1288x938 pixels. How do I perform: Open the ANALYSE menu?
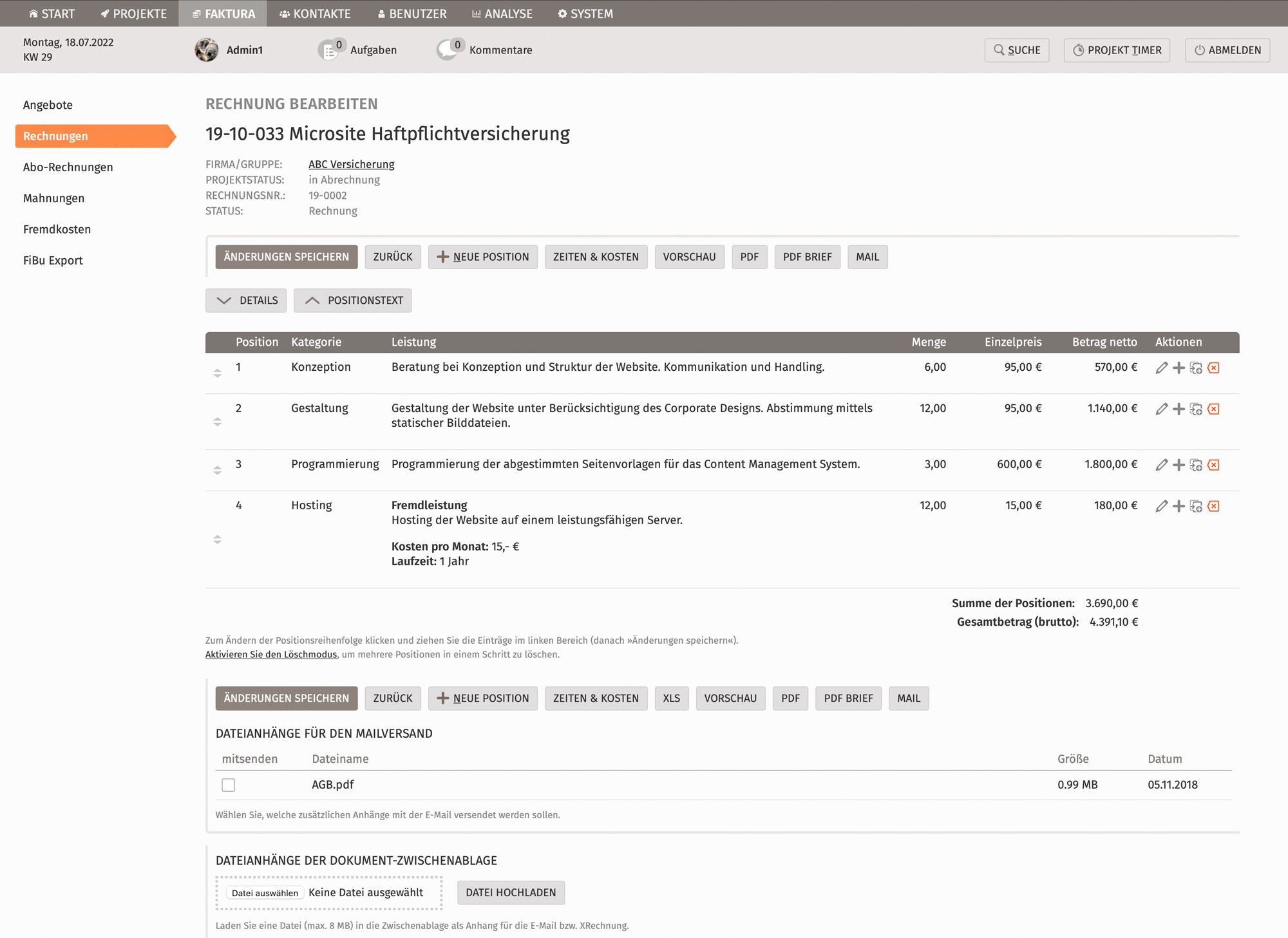point(502,14)
